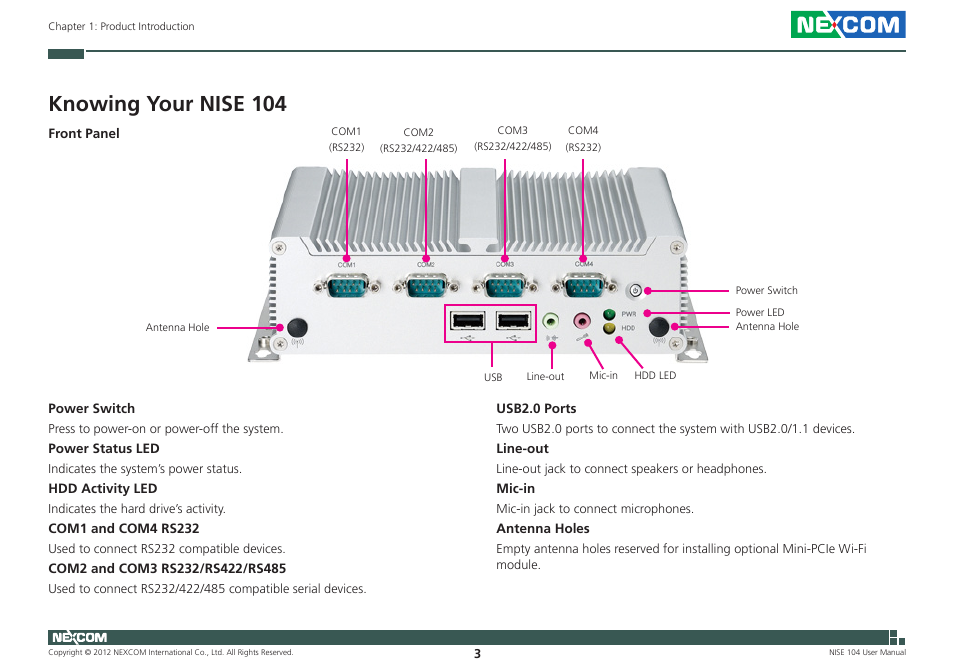This screenshot has width=954, height=672.
Task: Click the right USB port on the device
Action: (x=513, y=320)
